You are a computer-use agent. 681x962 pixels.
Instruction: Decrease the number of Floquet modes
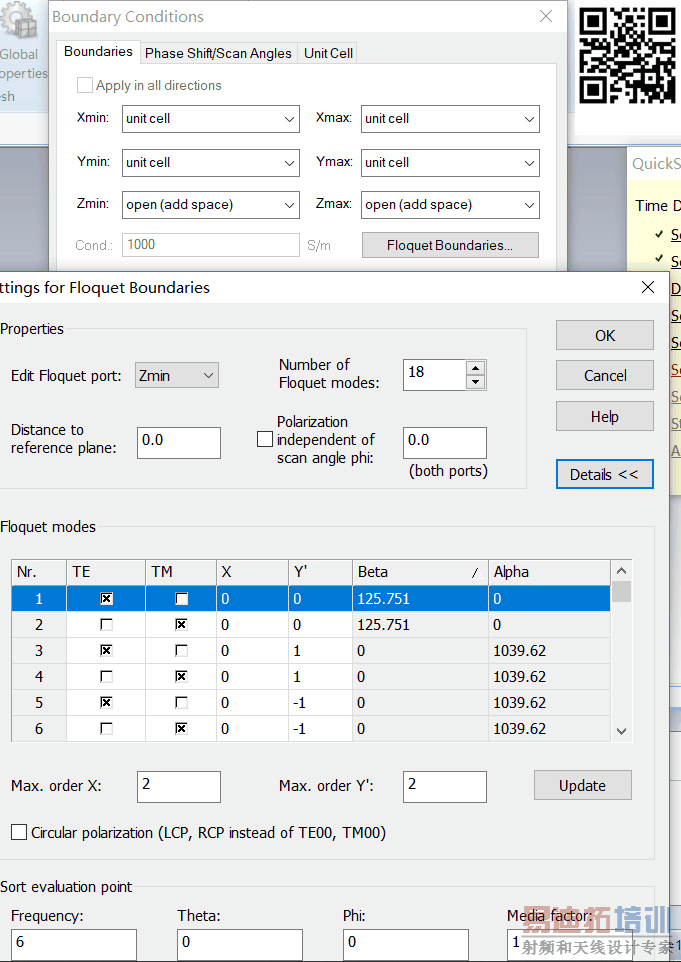475,382
